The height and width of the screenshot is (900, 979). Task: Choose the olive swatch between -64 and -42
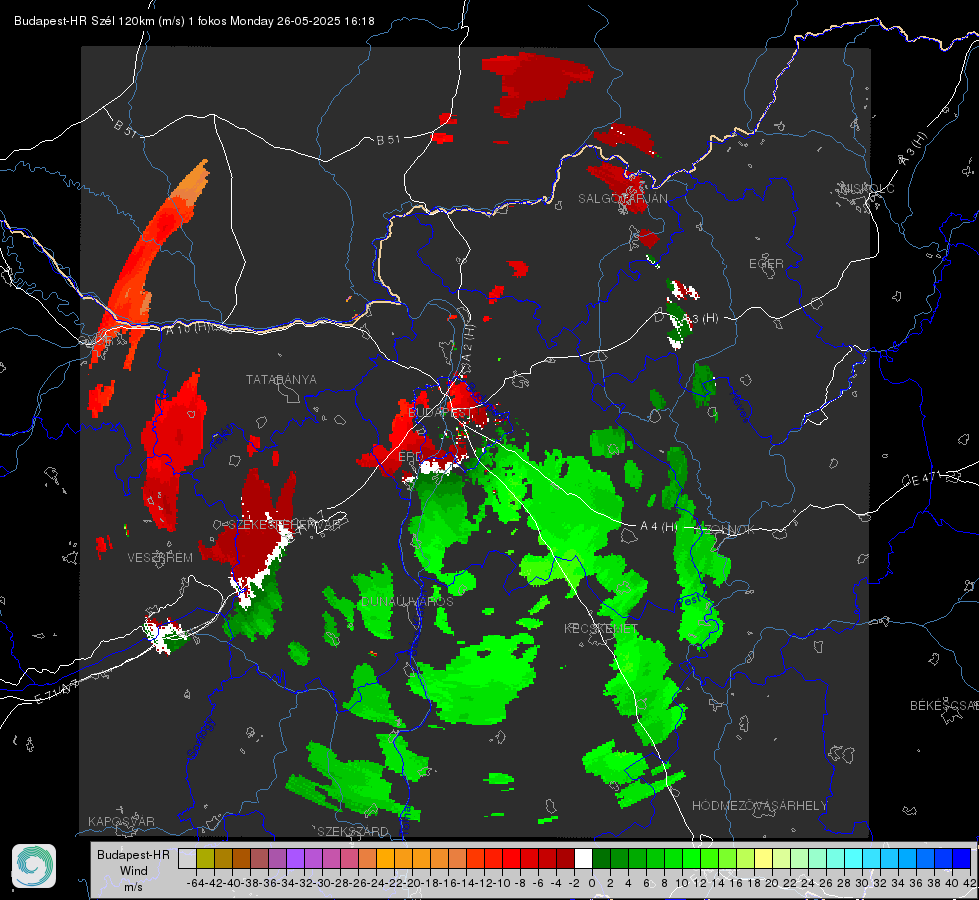[x=205, y=858]
